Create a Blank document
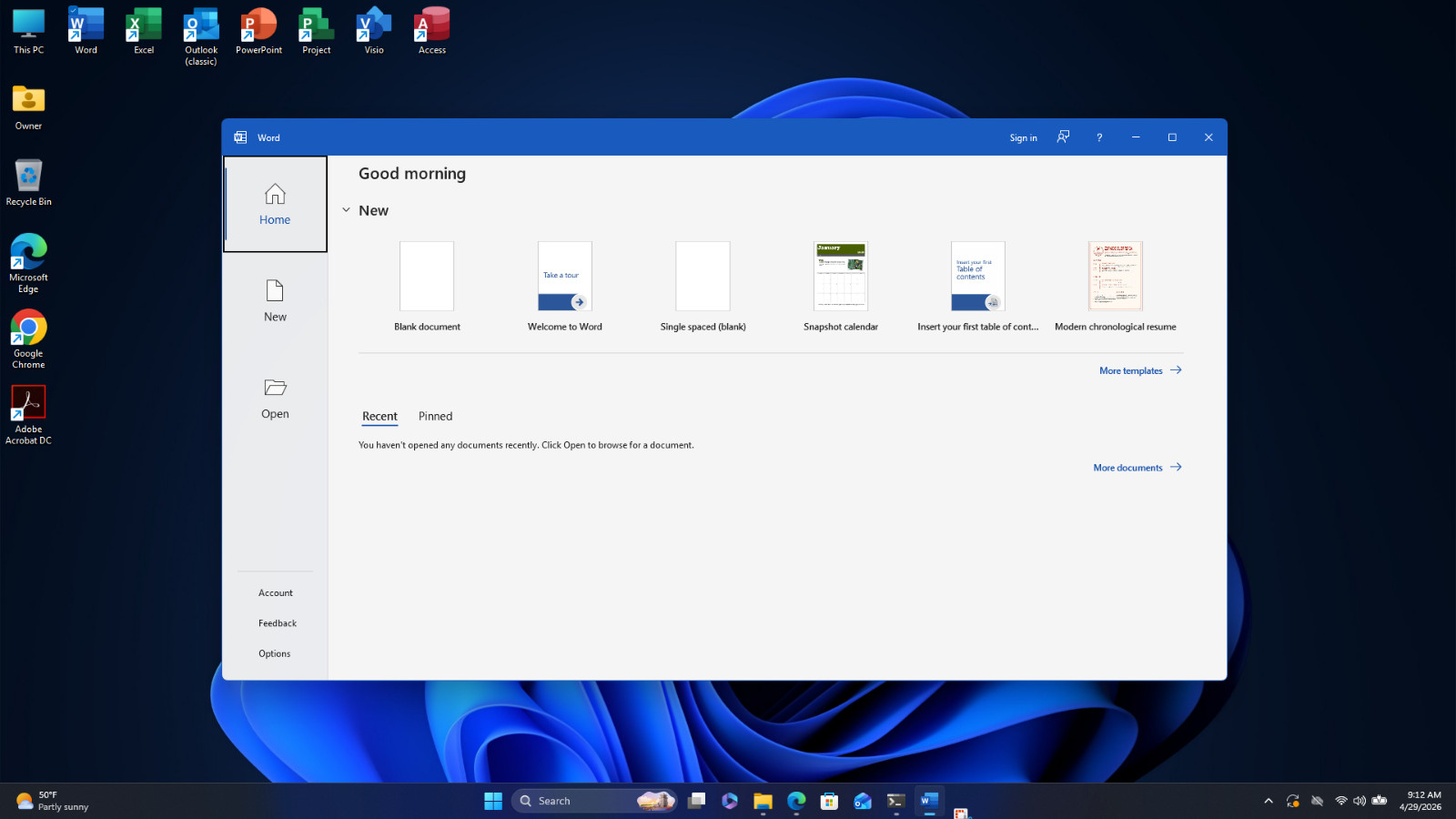Viewport: 1456px width, 819px height. (x=427, y=287)
